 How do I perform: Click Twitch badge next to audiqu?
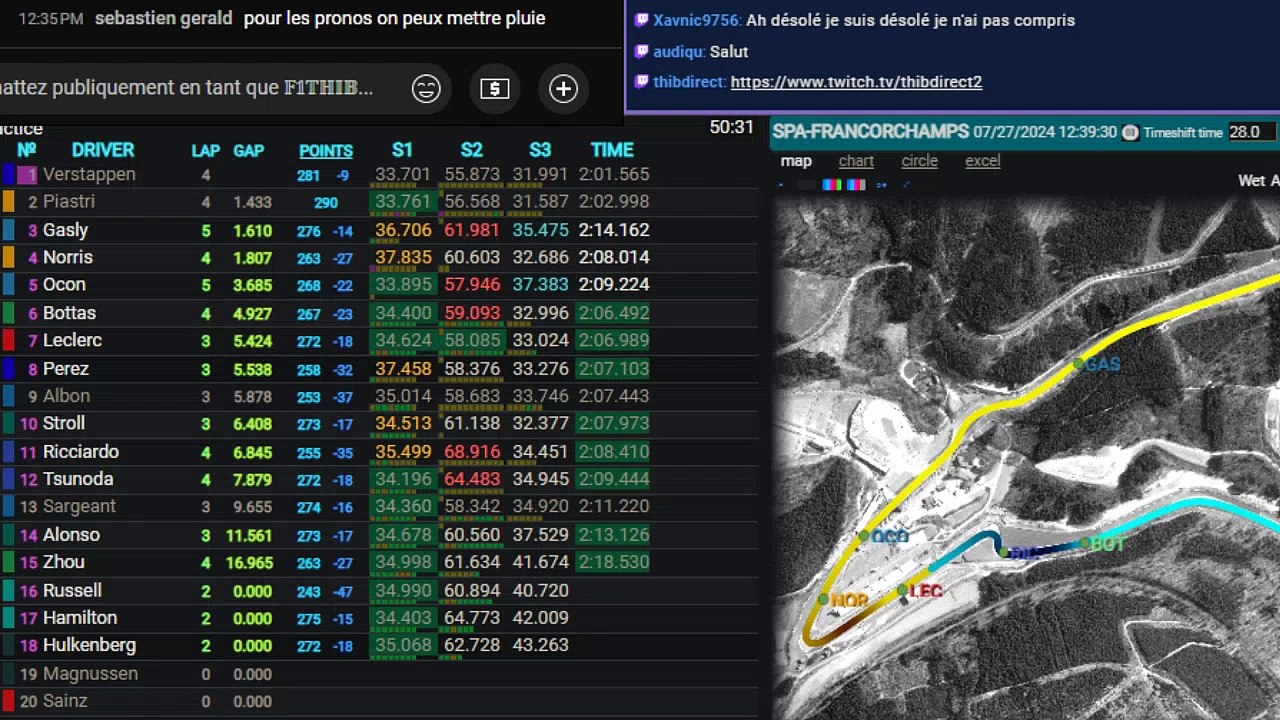click(642, 51)
